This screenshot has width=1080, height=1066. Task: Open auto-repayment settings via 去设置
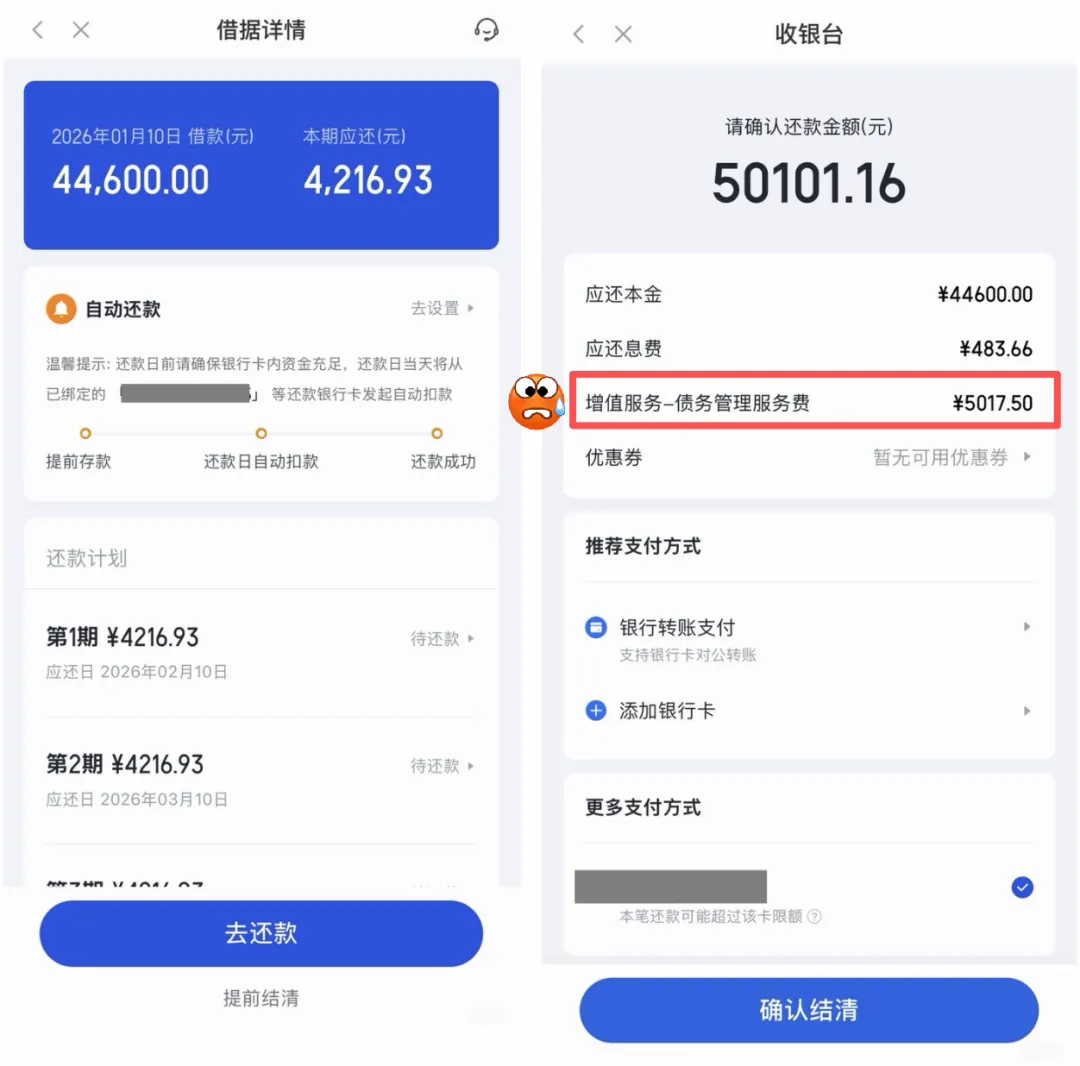tap(443, 308)
